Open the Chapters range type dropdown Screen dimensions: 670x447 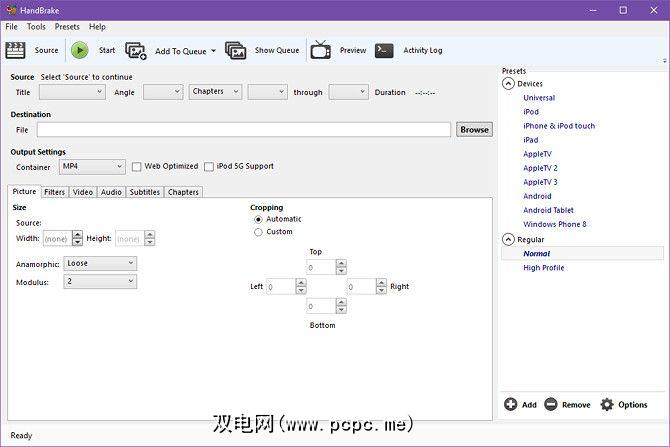pos(215,91)
